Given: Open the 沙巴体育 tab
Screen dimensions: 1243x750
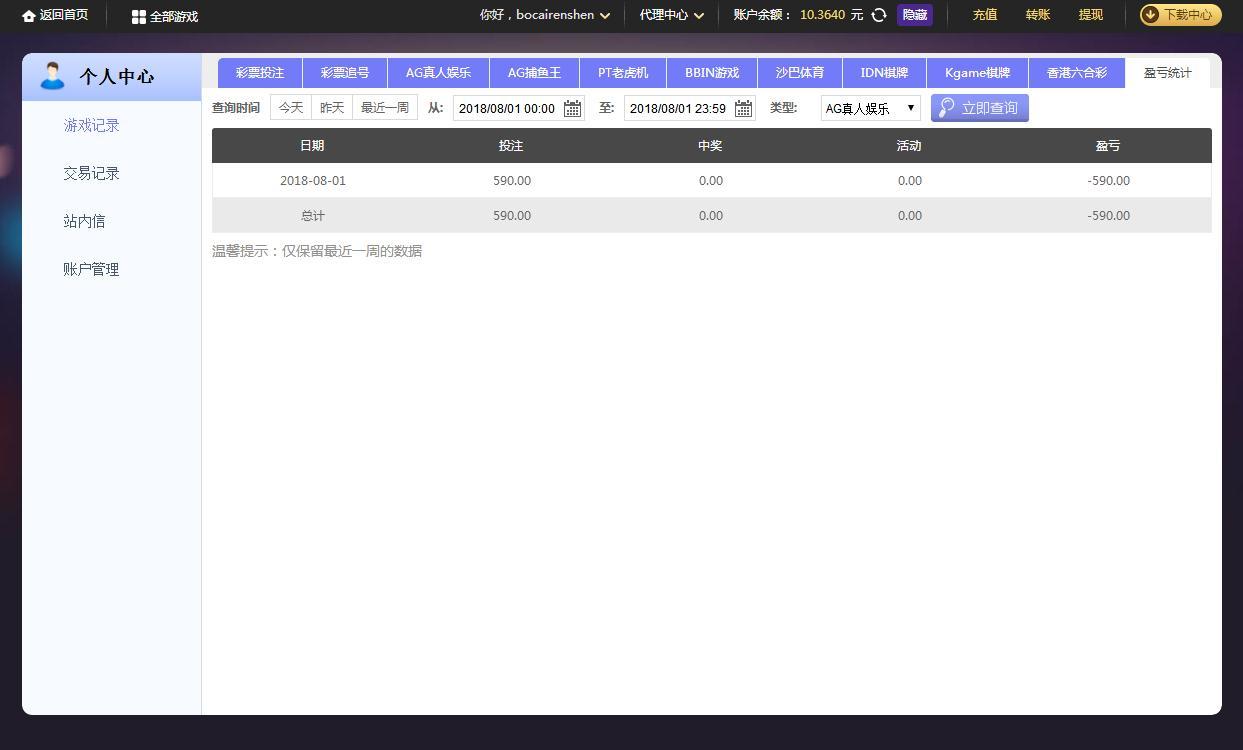Looking at the screenshot, I should (800, 73).
